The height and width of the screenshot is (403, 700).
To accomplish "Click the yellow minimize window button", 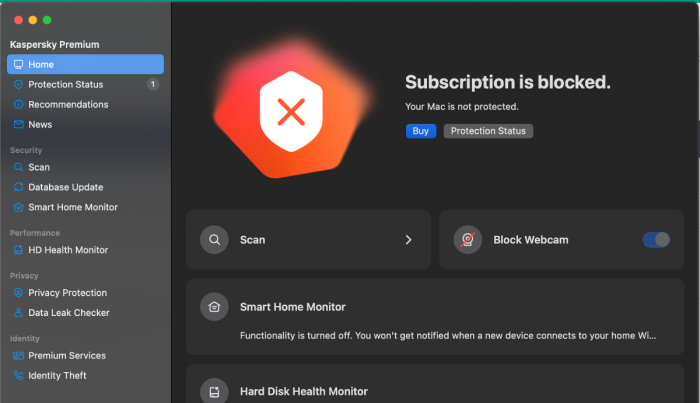I will (33, 20).
